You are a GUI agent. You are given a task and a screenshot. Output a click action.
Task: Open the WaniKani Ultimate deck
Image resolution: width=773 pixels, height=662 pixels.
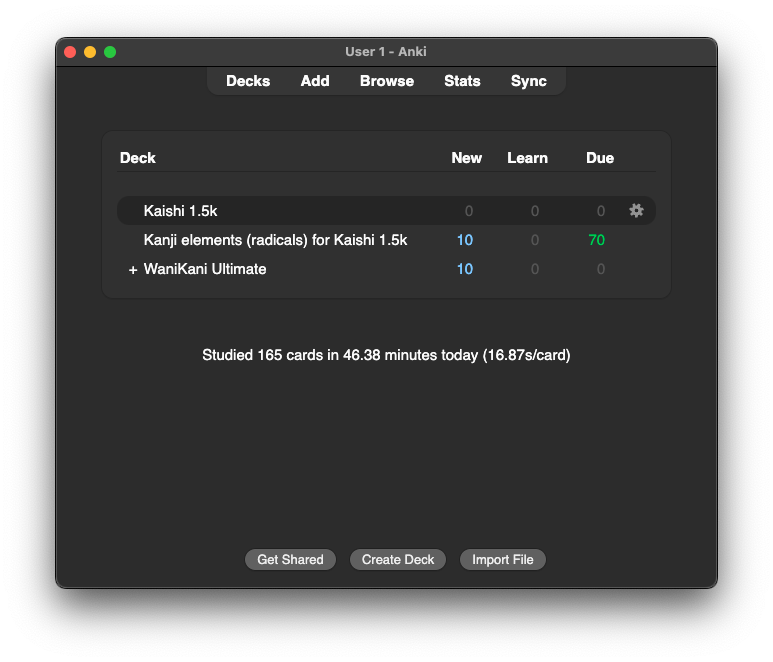[x=205, y=269]
